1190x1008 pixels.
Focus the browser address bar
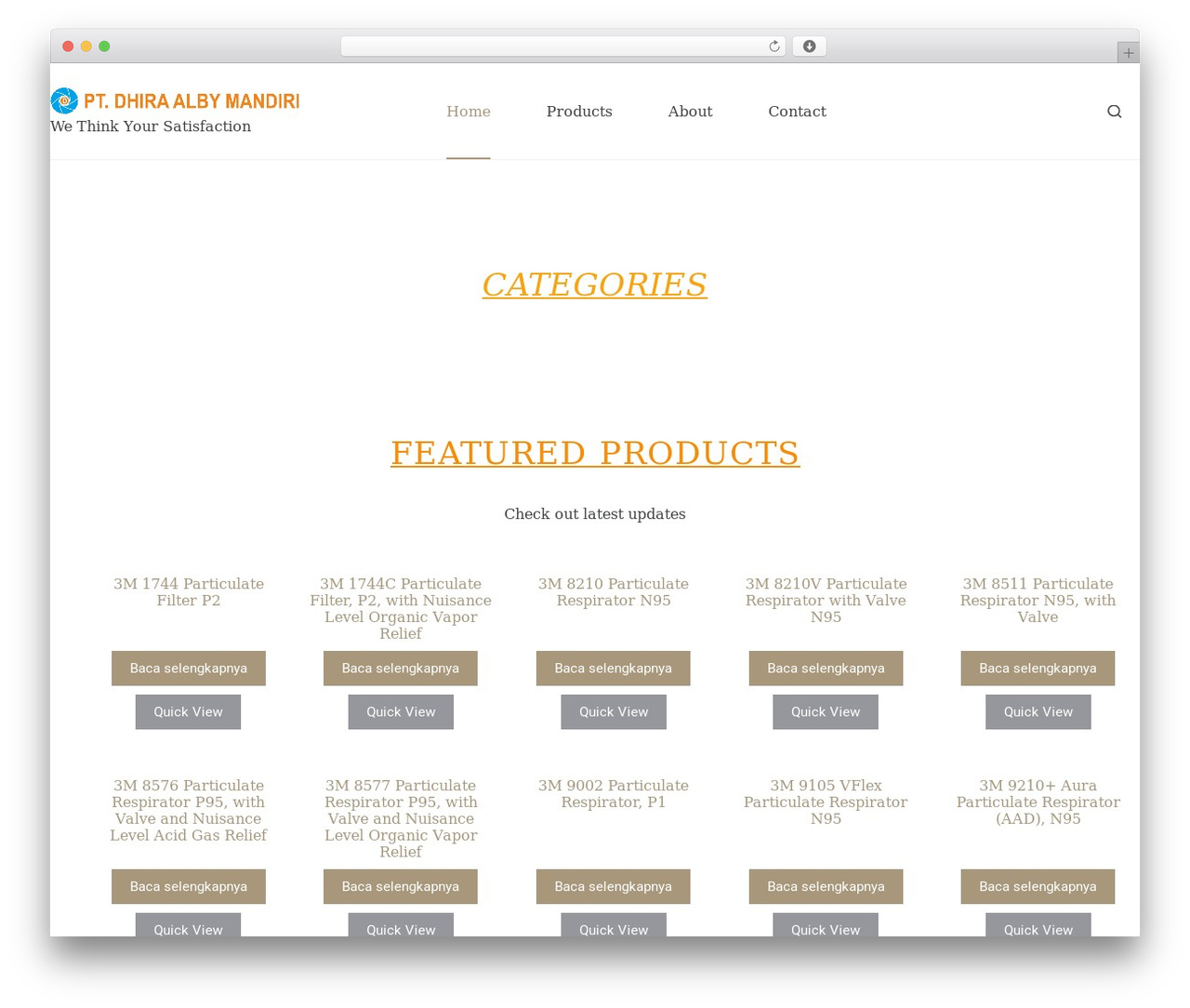(562, 46)
